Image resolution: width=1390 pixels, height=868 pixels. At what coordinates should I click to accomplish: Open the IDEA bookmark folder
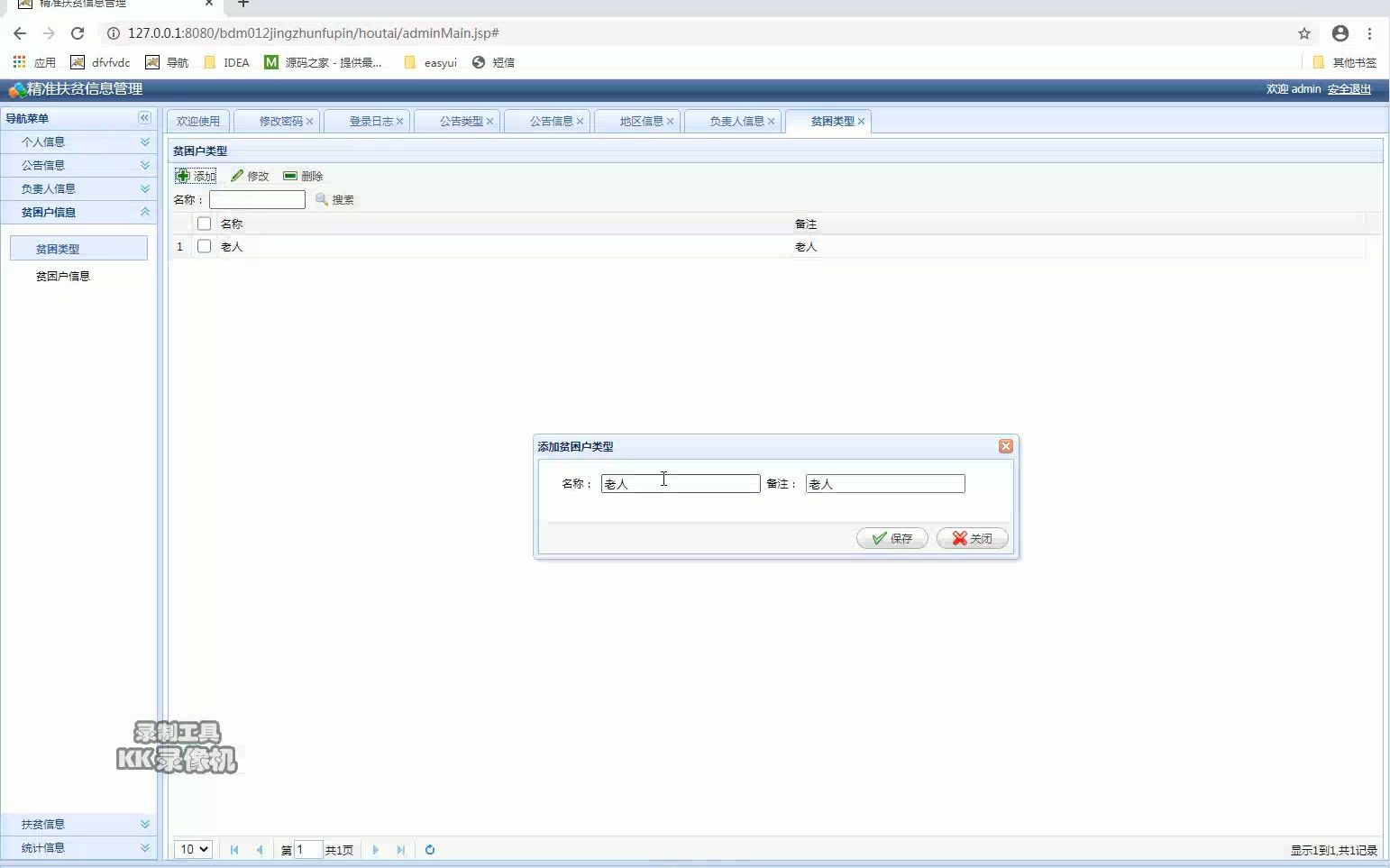coord(227,62)
